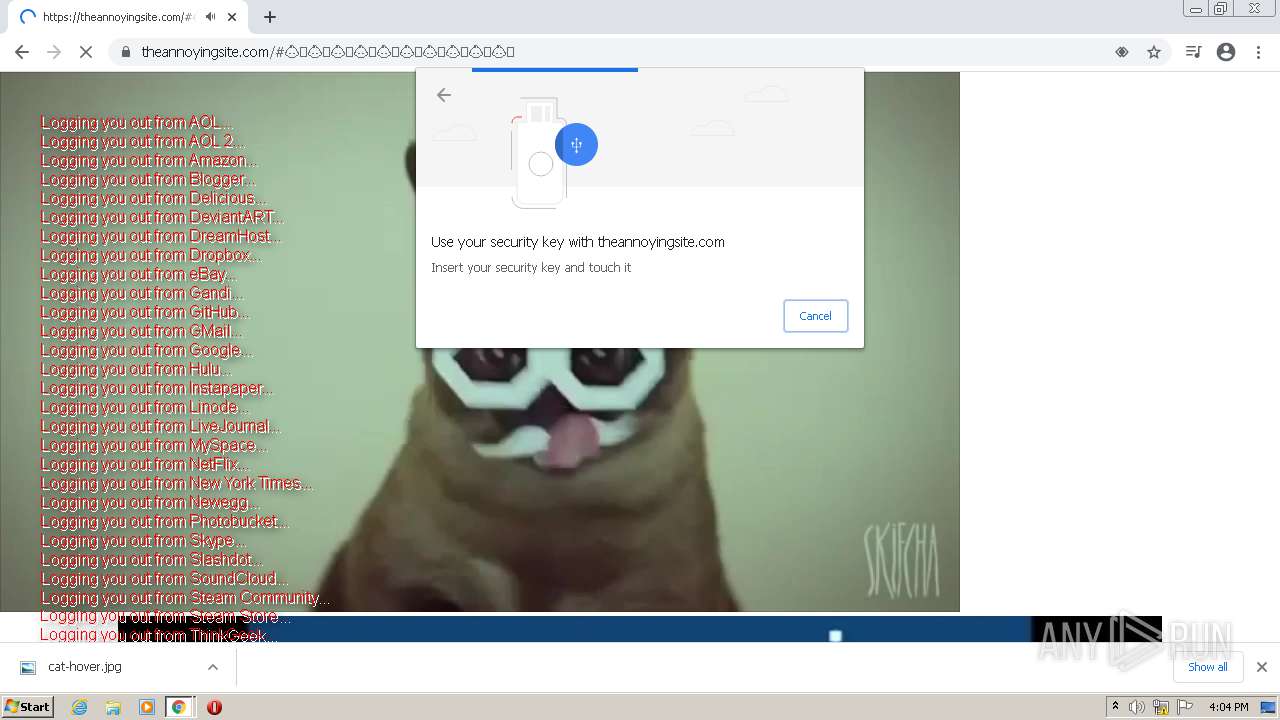Click "Use your security key with theannoyingsite.com" text

[x=578, y=242]
